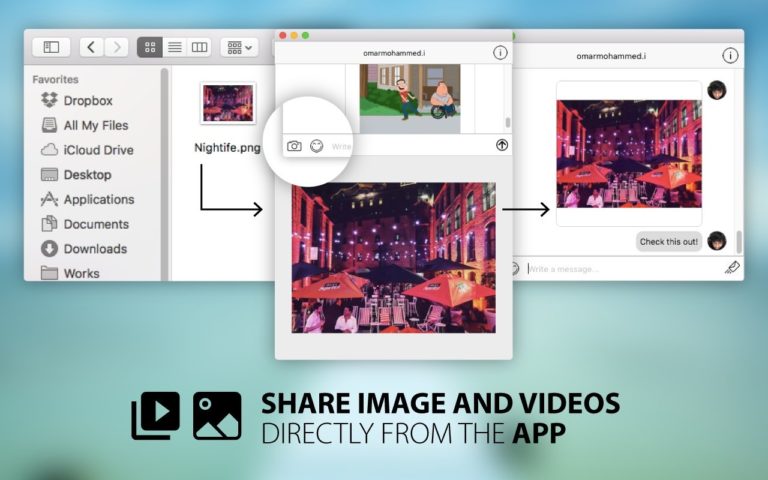Click the Dropbox icon in Favorites
The width and height of the screenshot is (768, 480).
[x=49, y=100]
